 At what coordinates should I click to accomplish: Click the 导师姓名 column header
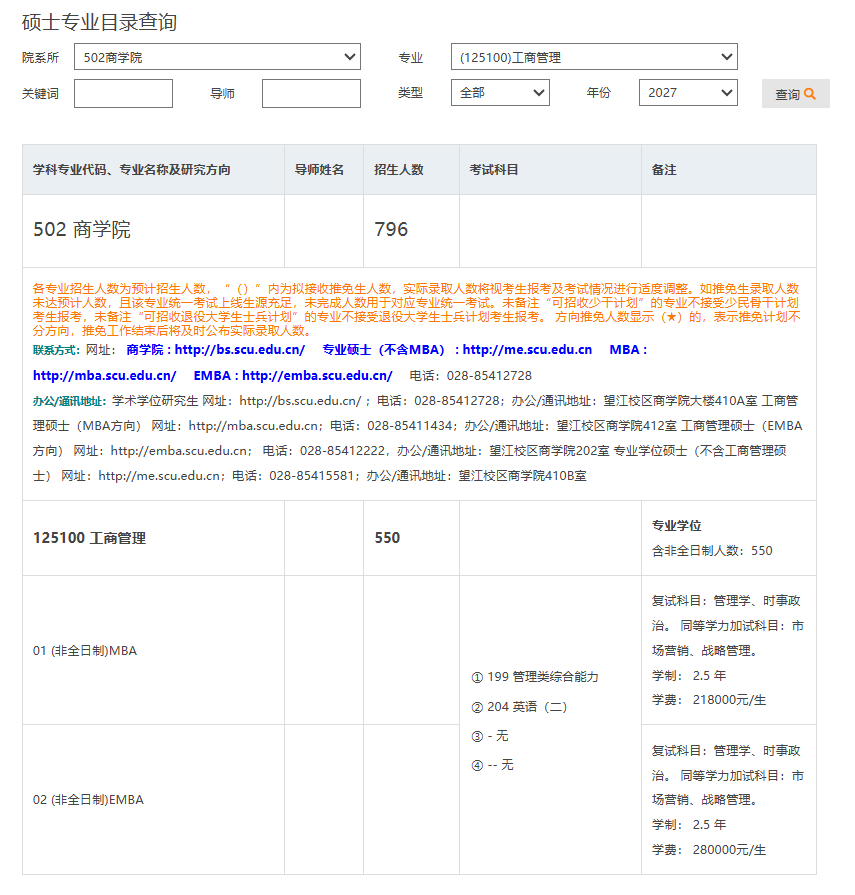pyautogui.click(x=319, y=170)
